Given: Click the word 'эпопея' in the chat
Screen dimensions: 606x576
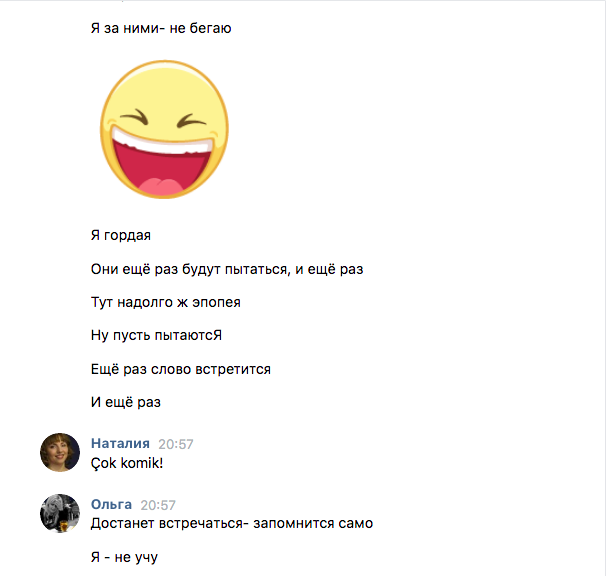Looking at the screenshot, I should pyautogui.click(x=216, y=302).
